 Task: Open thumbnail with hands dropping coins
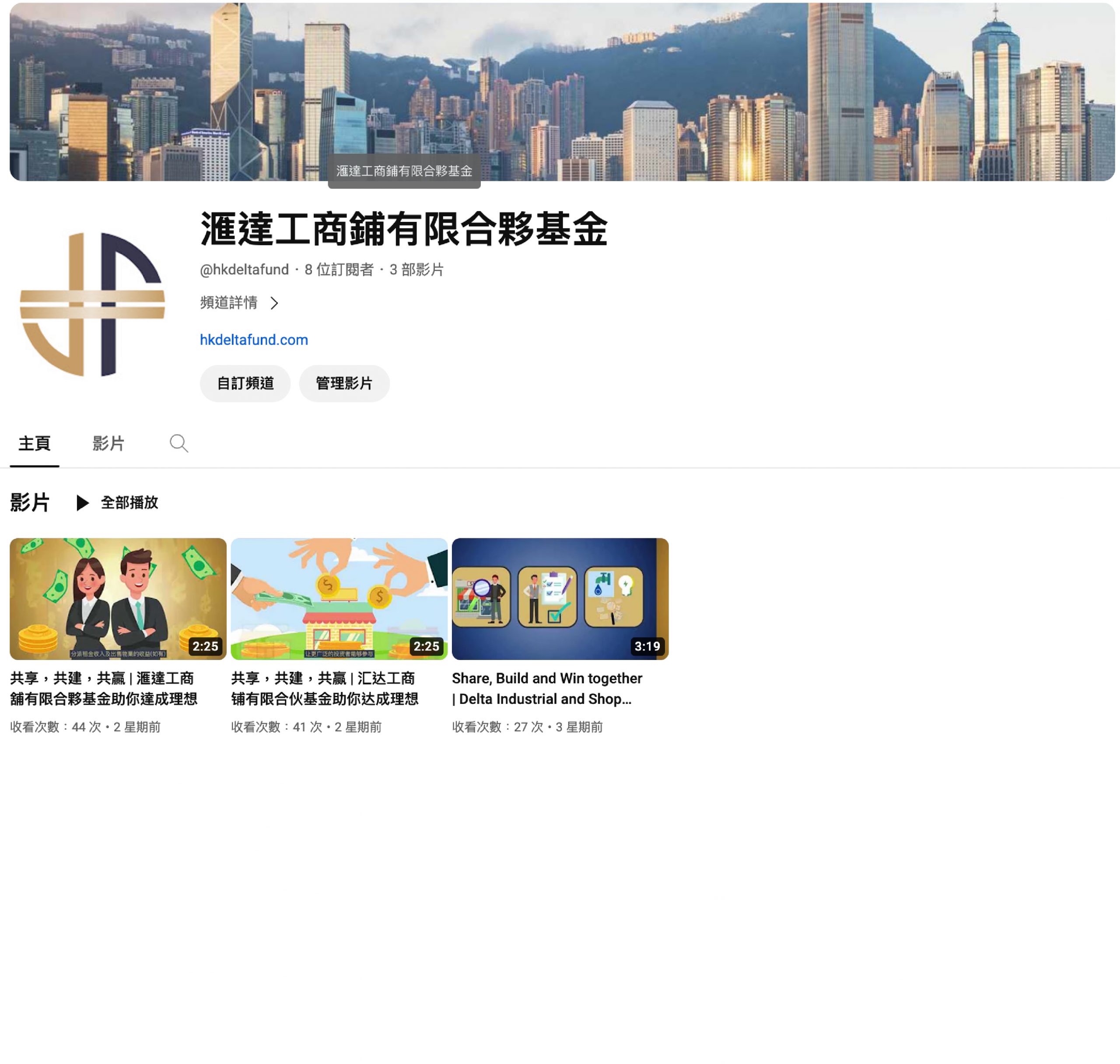339,598
